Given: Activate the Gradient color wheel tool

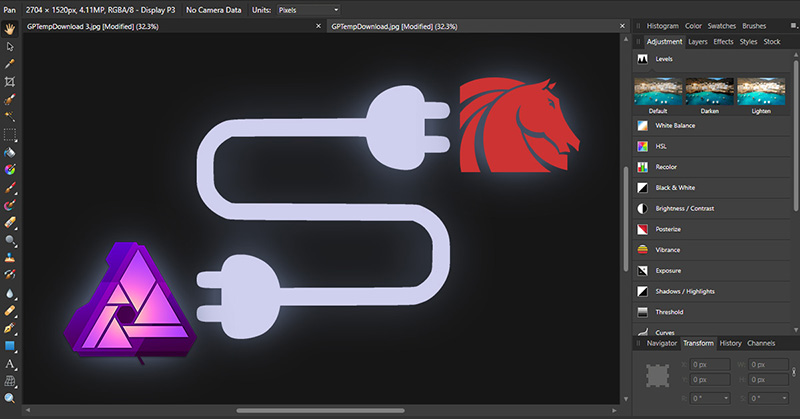Looking at the screenshot, I should coord(10,169).
